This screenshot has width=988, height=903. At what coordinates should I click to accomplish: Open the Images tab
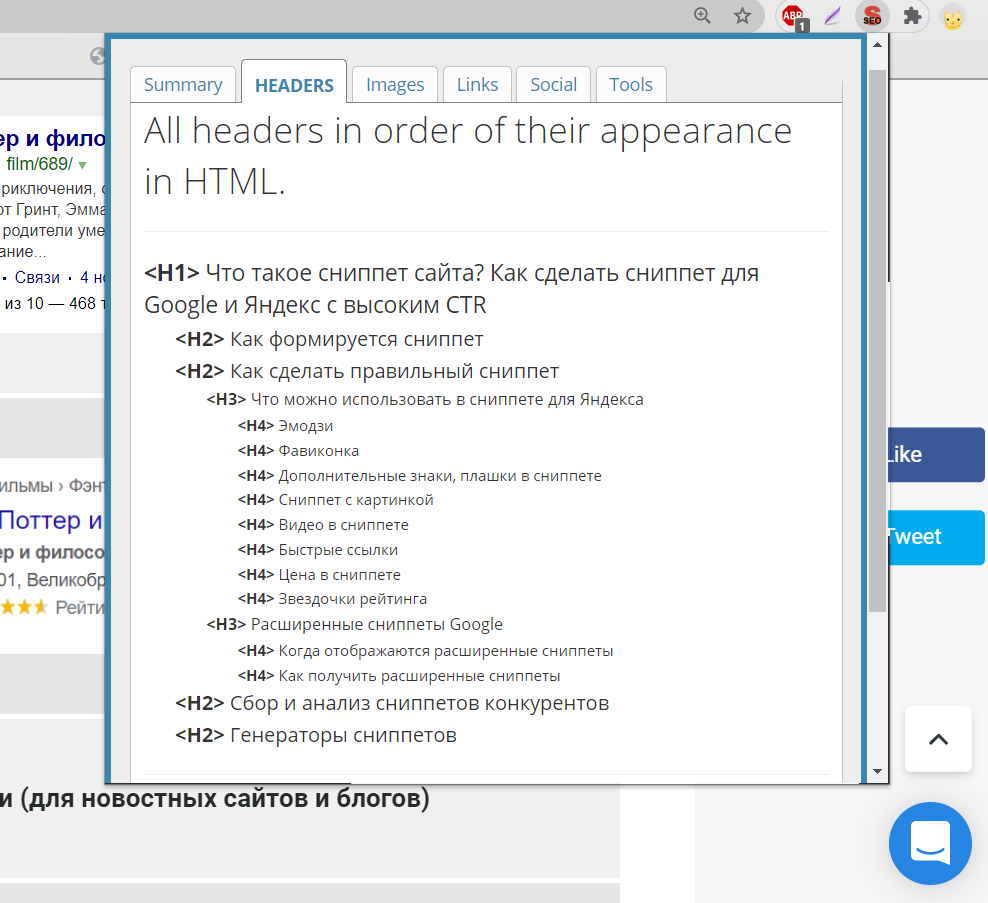click(395, 85)
